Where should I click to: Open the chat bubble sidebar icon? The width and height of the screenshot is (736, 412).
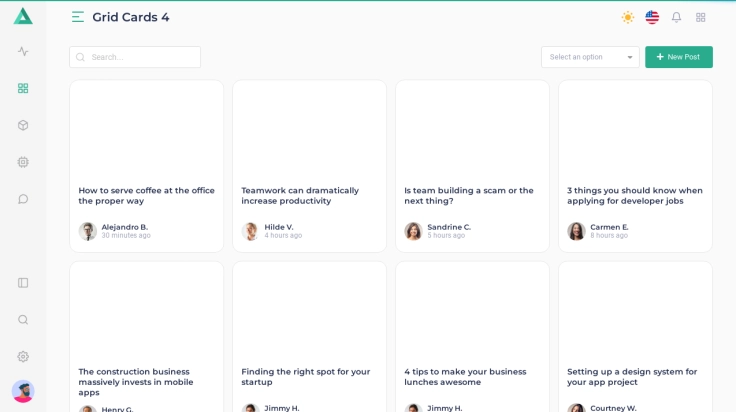[x=23, y=199]
